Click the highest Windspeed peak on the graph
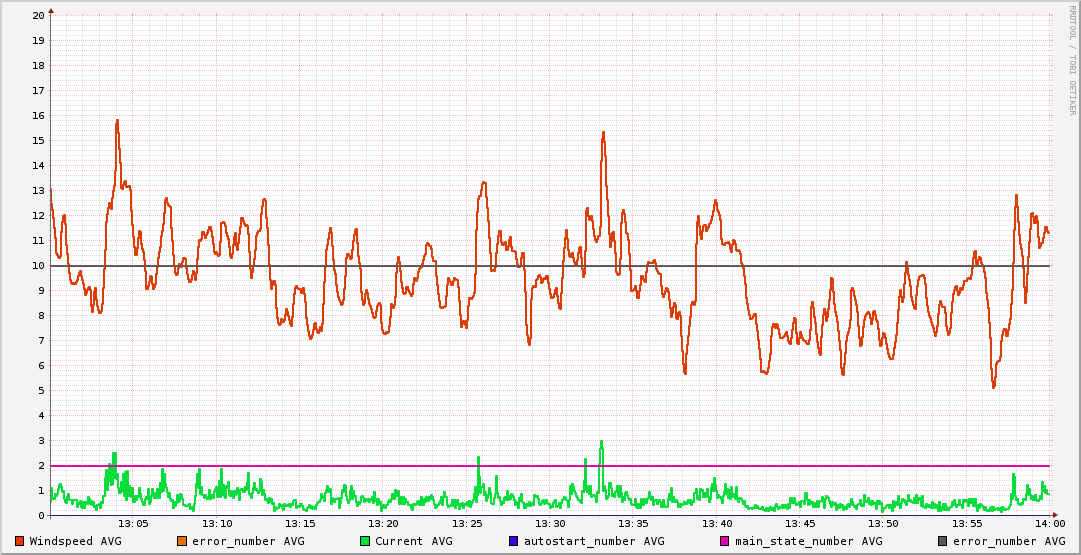 117,121
